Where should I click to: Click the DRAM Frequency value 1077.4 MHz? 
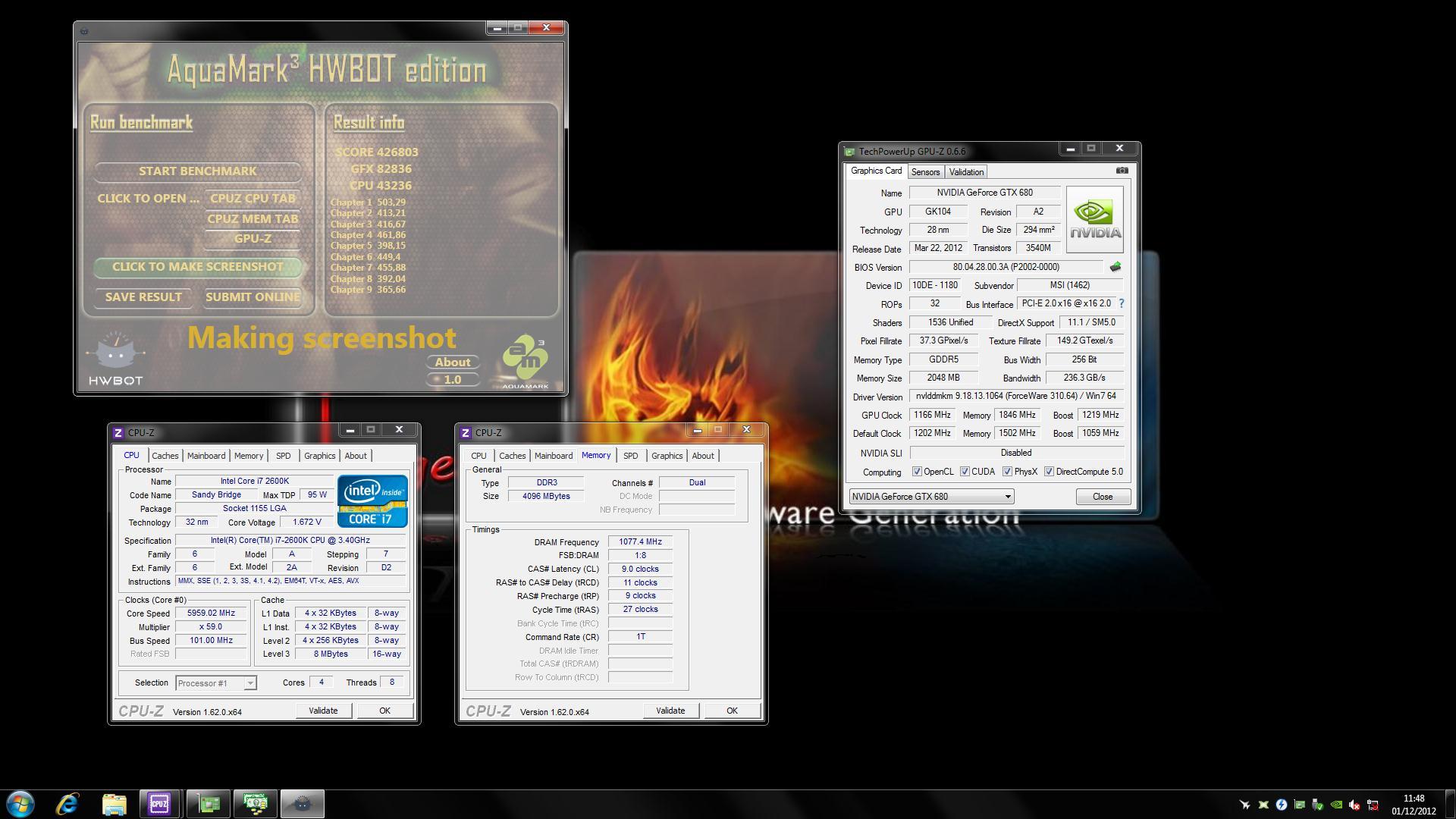coord(640,542)
